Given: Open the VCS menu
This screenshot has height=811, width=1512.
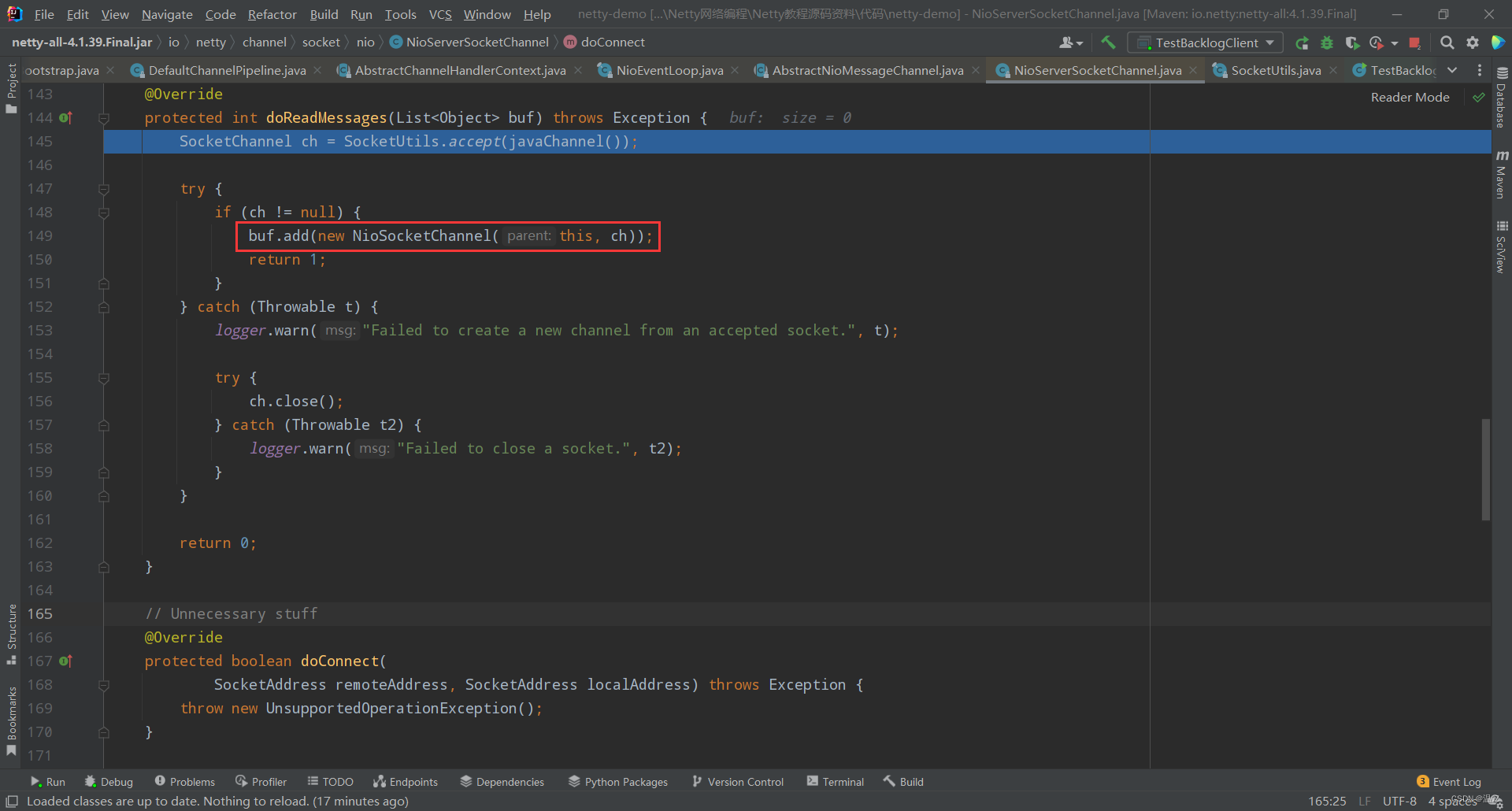Looking at the screenshot, I should pos(440,14).
